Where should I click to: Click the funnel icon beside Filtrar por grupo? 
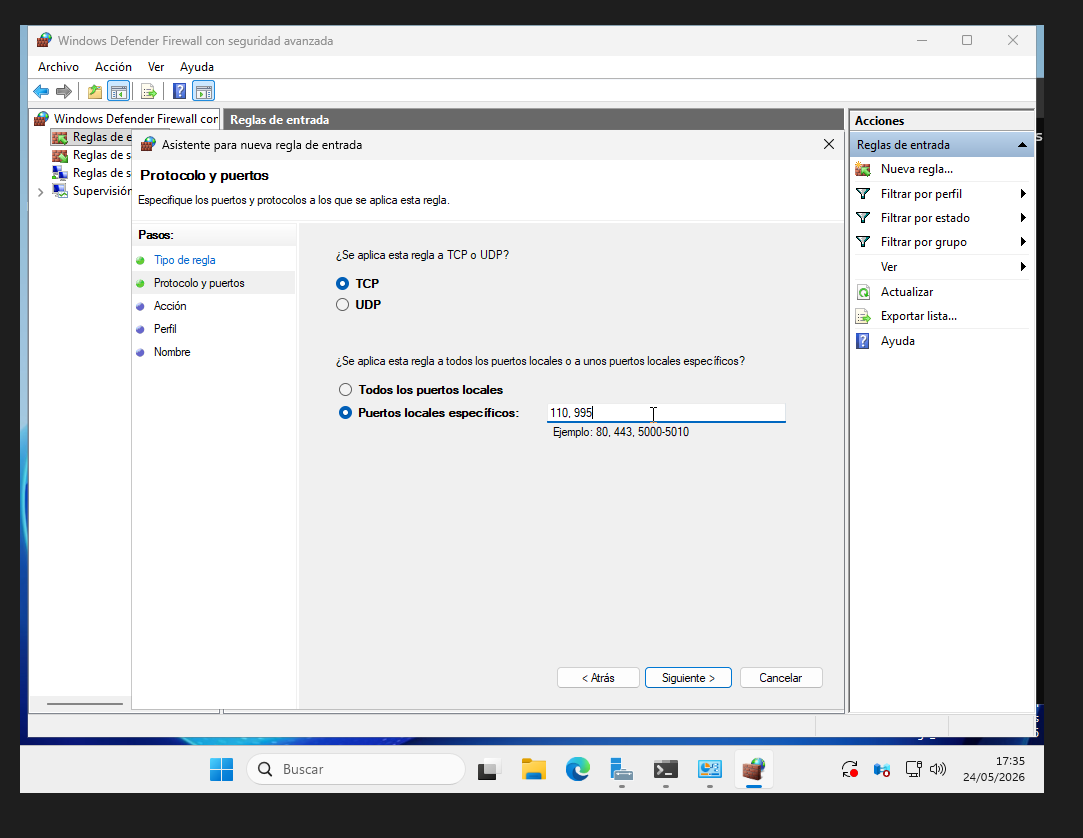pyautogui.click(x=863, y=242)
